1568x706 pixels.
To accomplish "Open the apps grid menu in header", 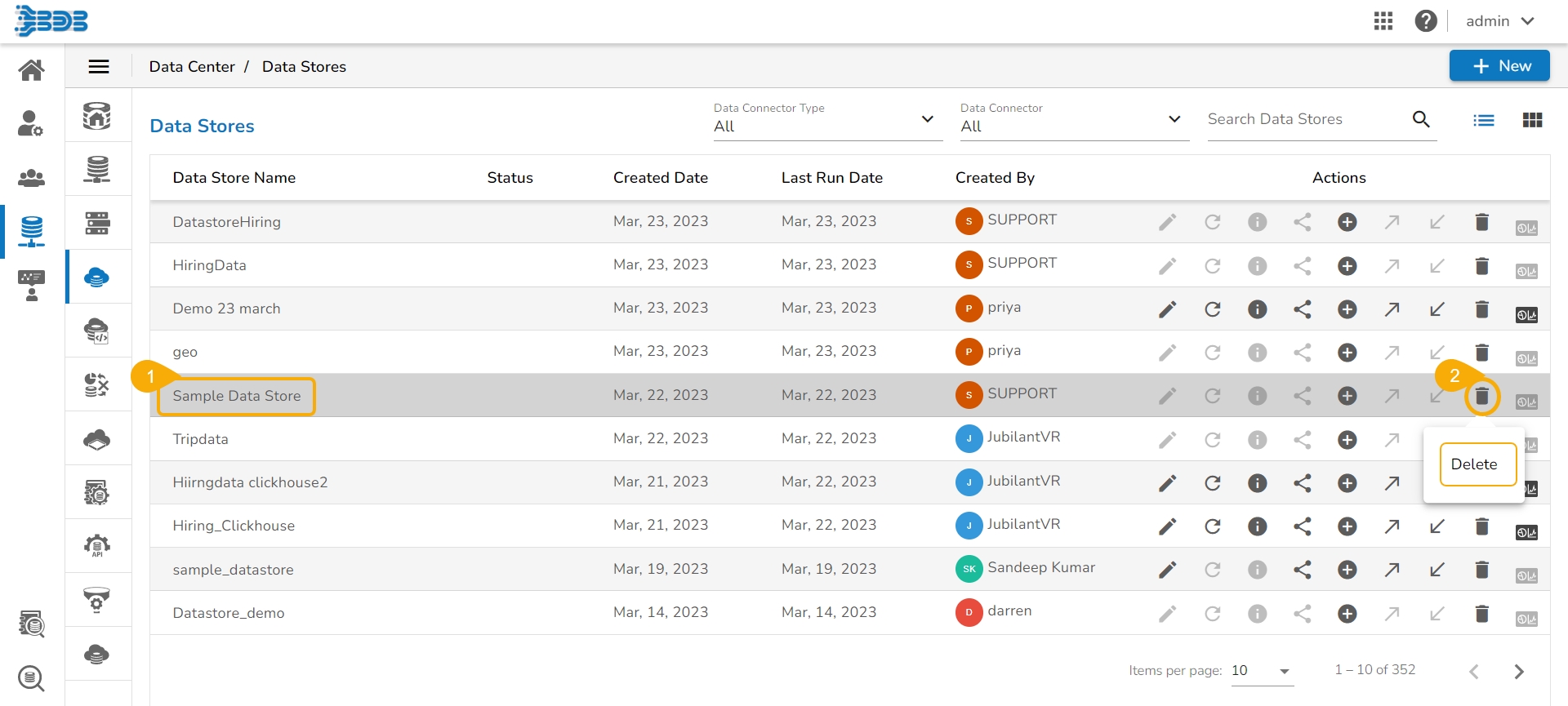I will point(1383,21).
